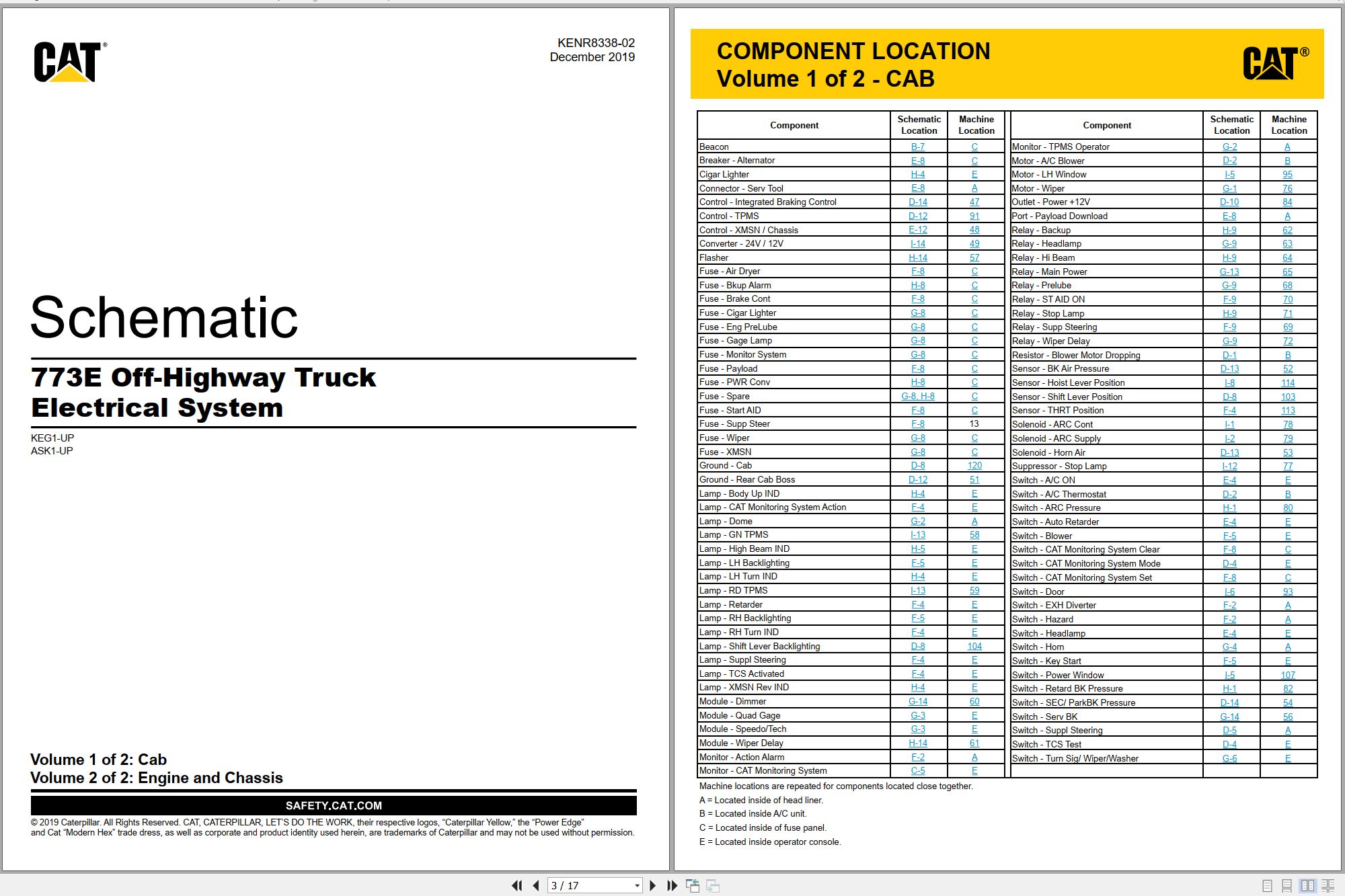1345x896 pixels.
Task: Click the CAT logo on the cover page
Action: (x=70, y=62)
